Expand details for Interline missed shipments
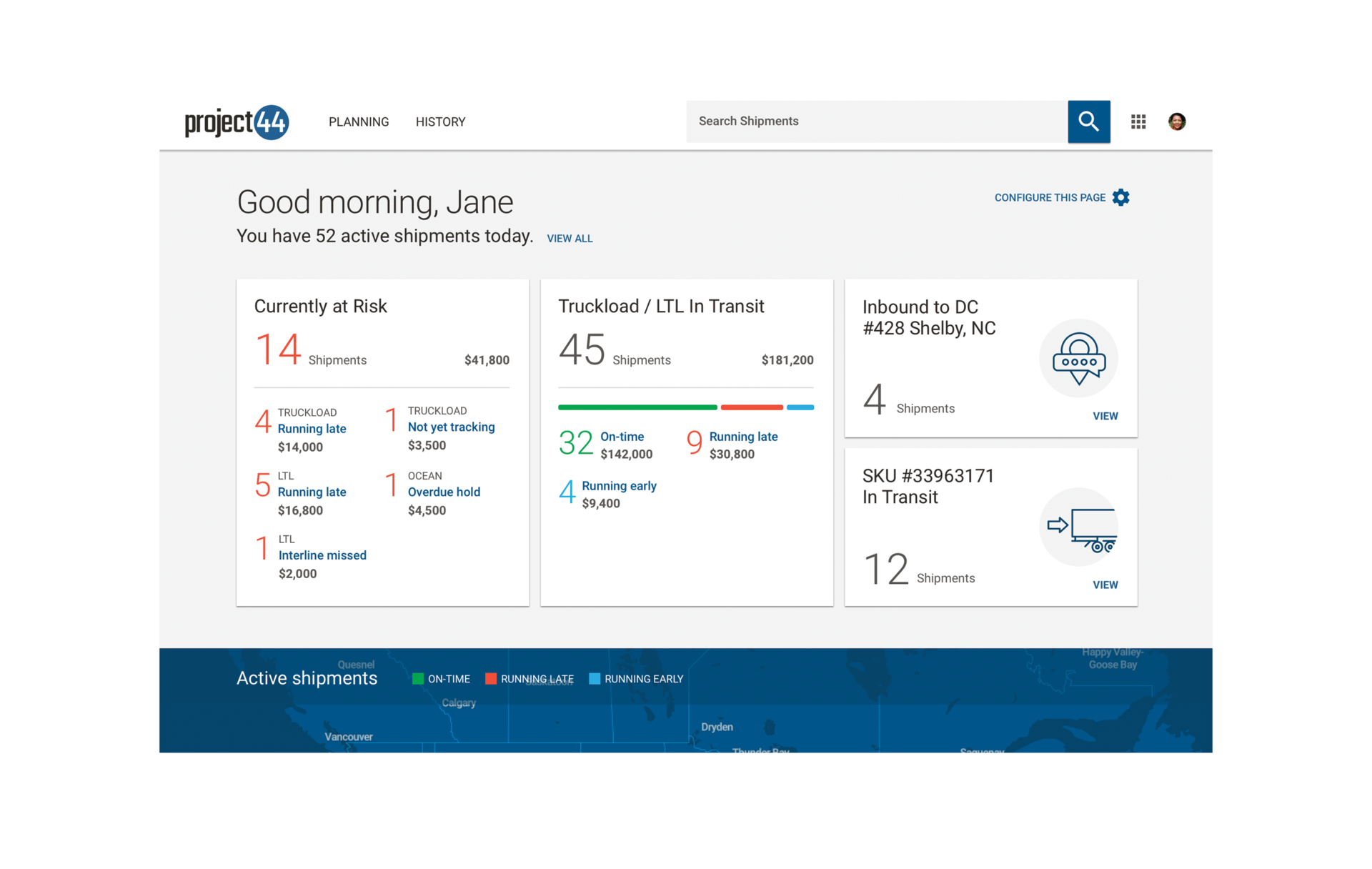The width and height of the screenshot is (1372, 869). click(x=322, y=555)
